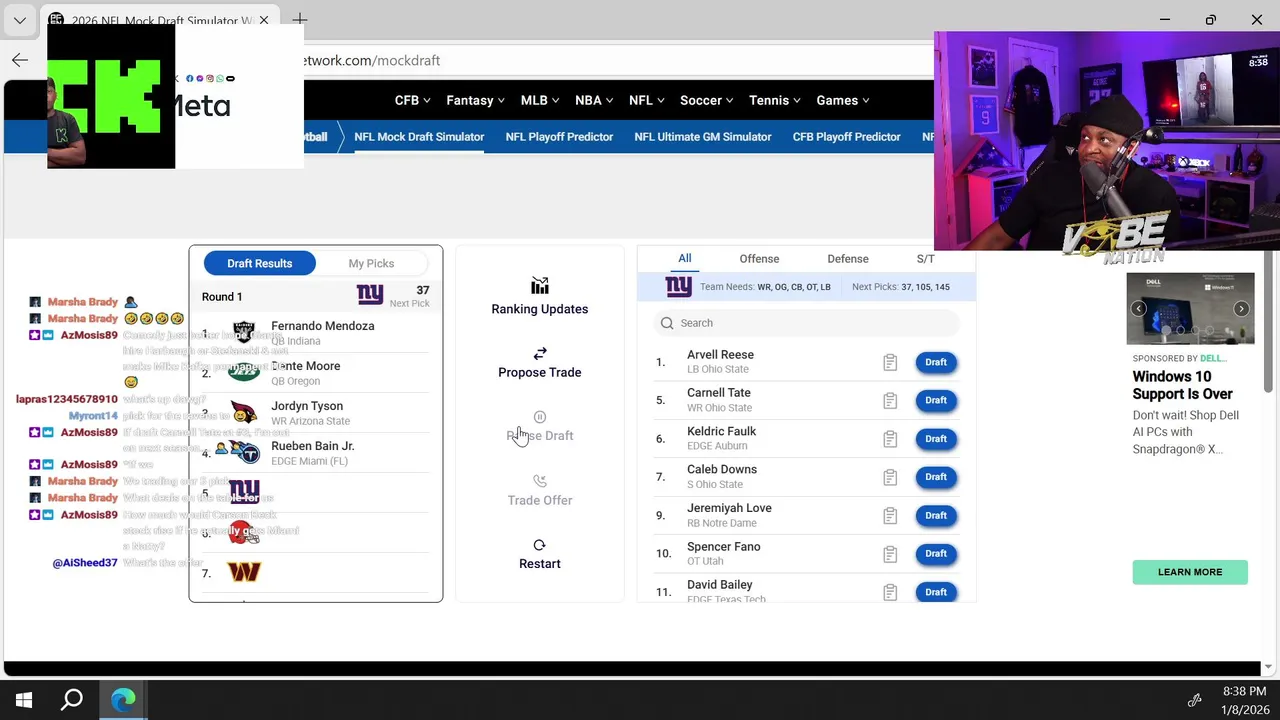Draft Jeremiyah Love
The image size is (1280, 720).
(936, 516)
